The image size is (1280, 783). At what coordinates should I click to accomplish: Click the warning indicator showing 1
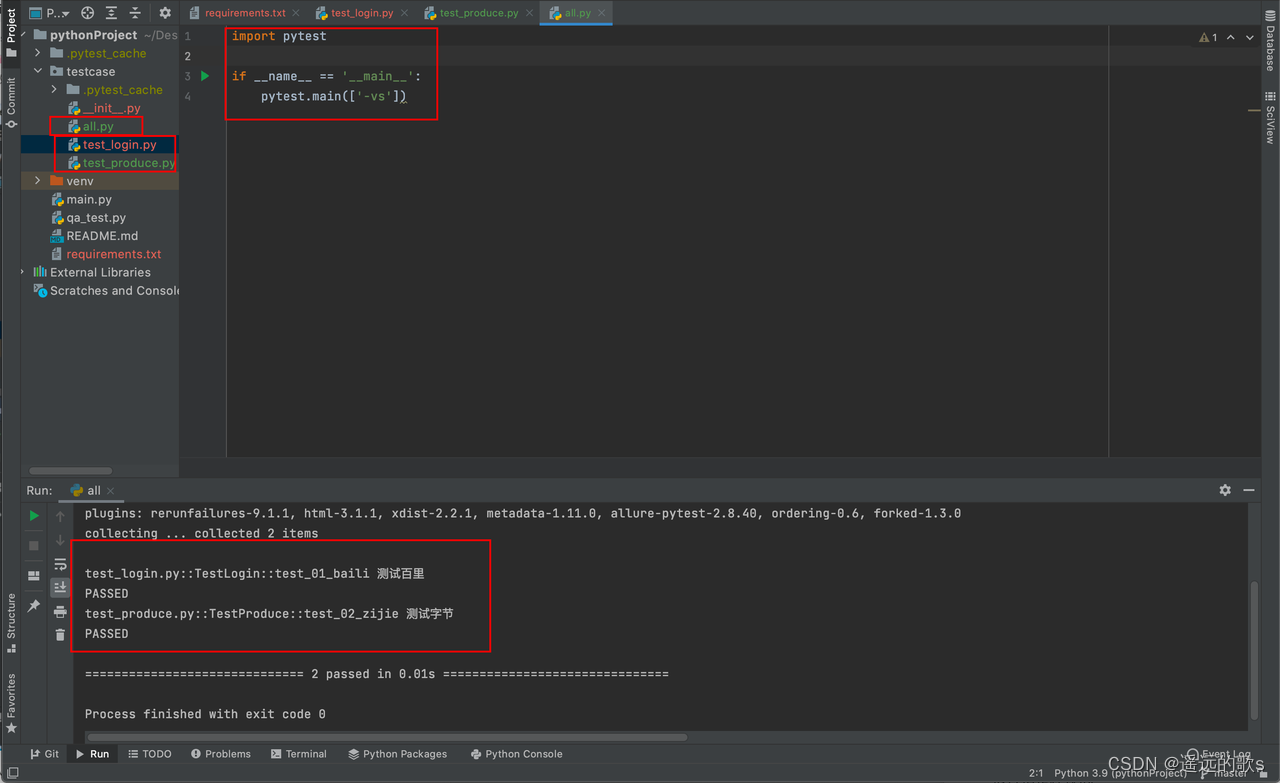tap(1208, 37)
